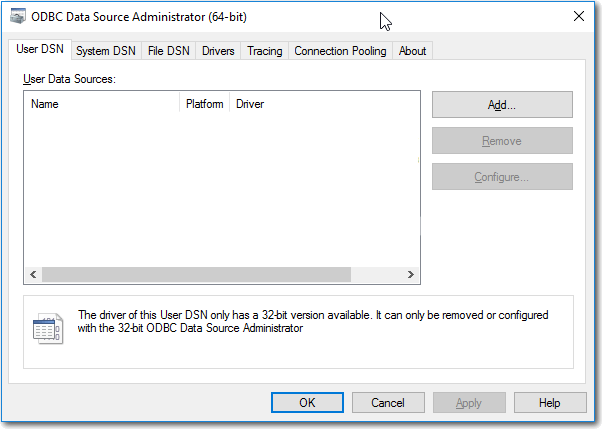The width and height of the screenshot is (602, 429).
Task: Click the Platform column header
Action: tap(205, 104)
